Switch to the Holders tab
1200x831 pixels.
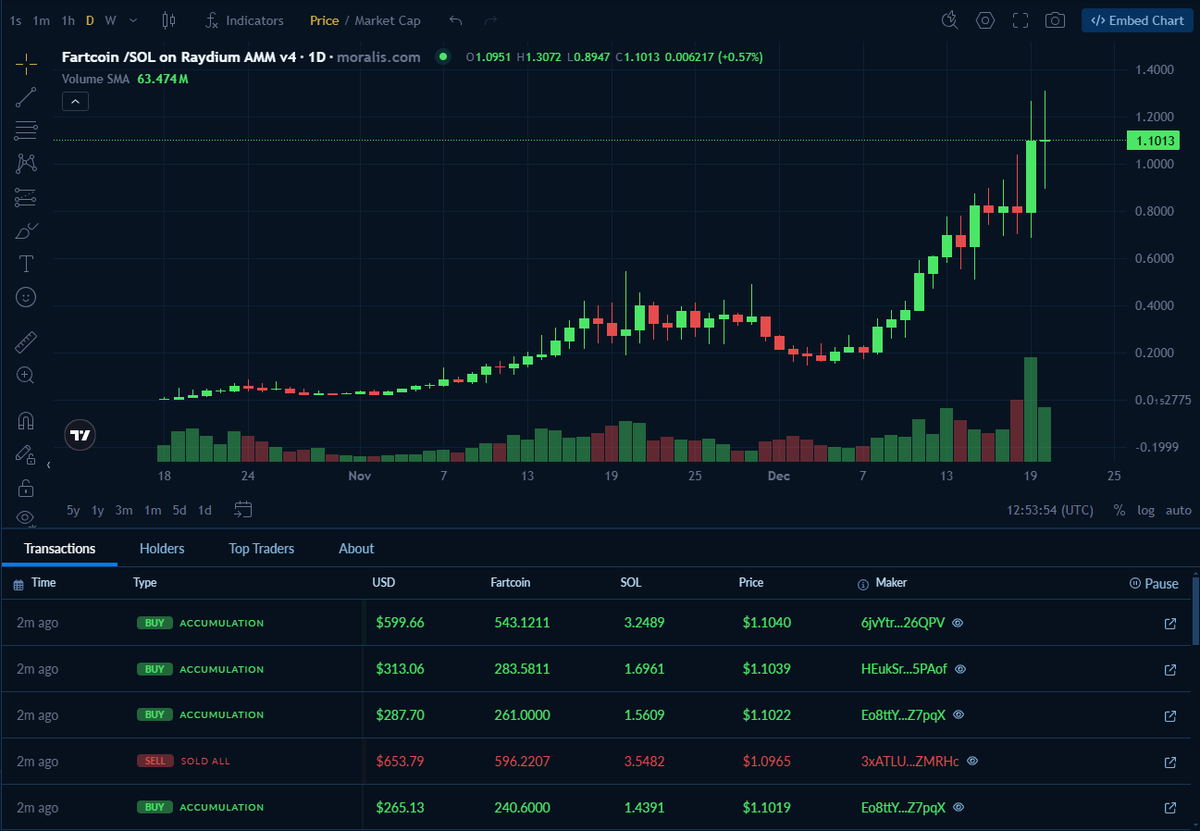click(162, 548)
